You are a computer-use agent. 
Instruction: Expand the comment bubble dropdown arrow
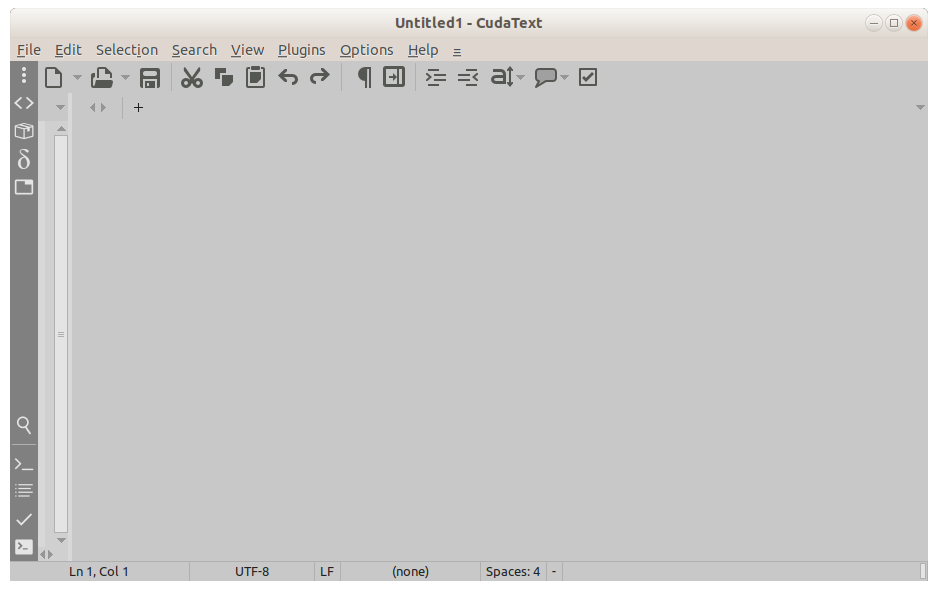coord(564,77)
